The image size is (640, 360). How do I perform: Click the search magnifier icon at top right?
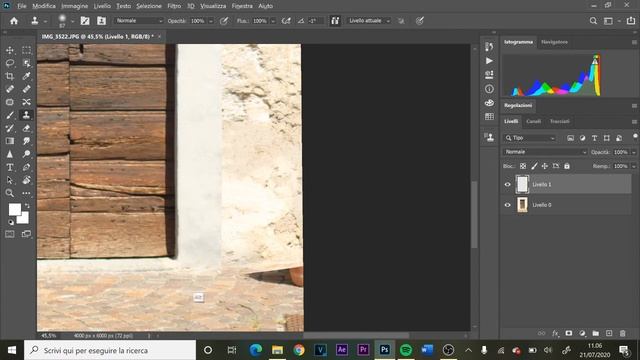[593, 21]
